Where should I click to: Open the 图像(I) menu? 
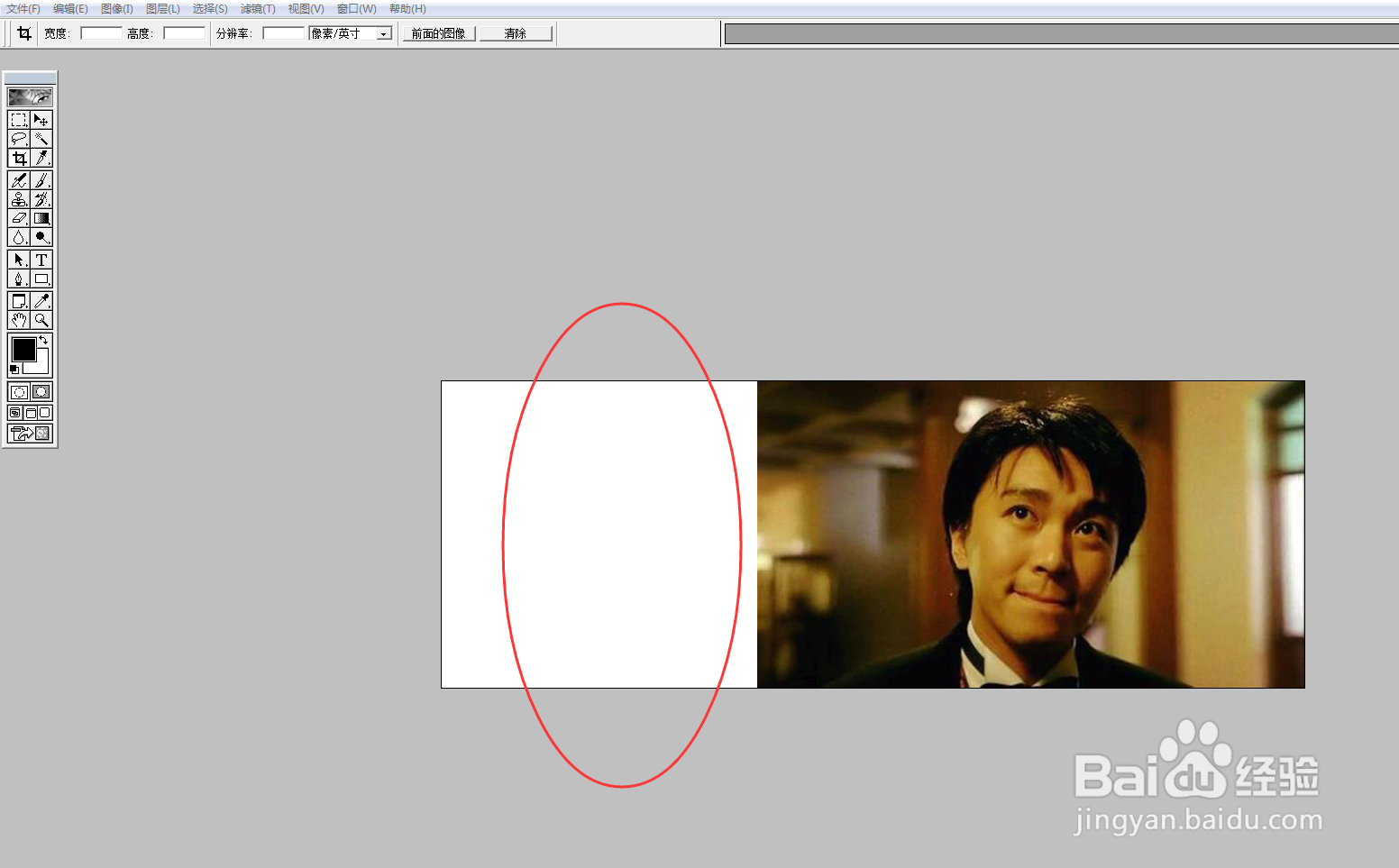[x=117, y=9]
